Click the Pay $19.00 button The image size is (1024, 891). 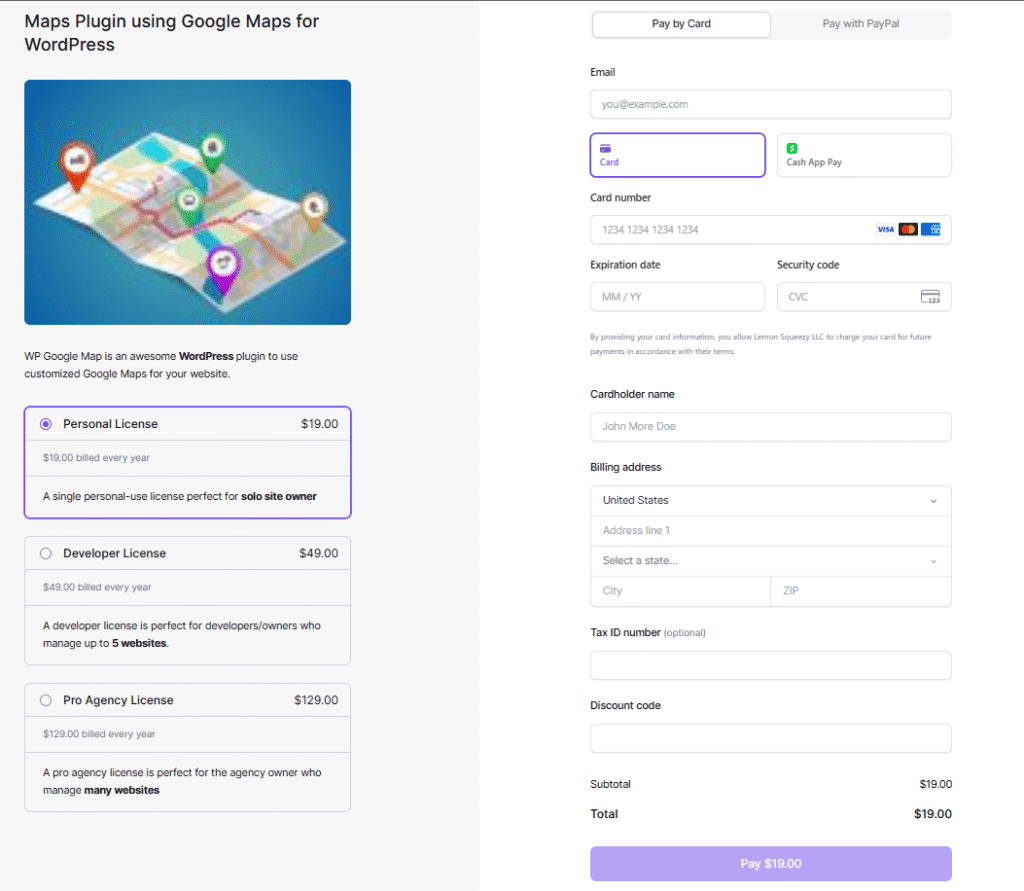(771, 864)
